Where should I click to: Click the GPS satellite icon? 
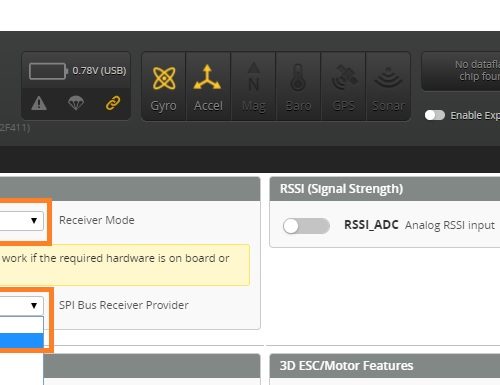[x=344, y=77]
